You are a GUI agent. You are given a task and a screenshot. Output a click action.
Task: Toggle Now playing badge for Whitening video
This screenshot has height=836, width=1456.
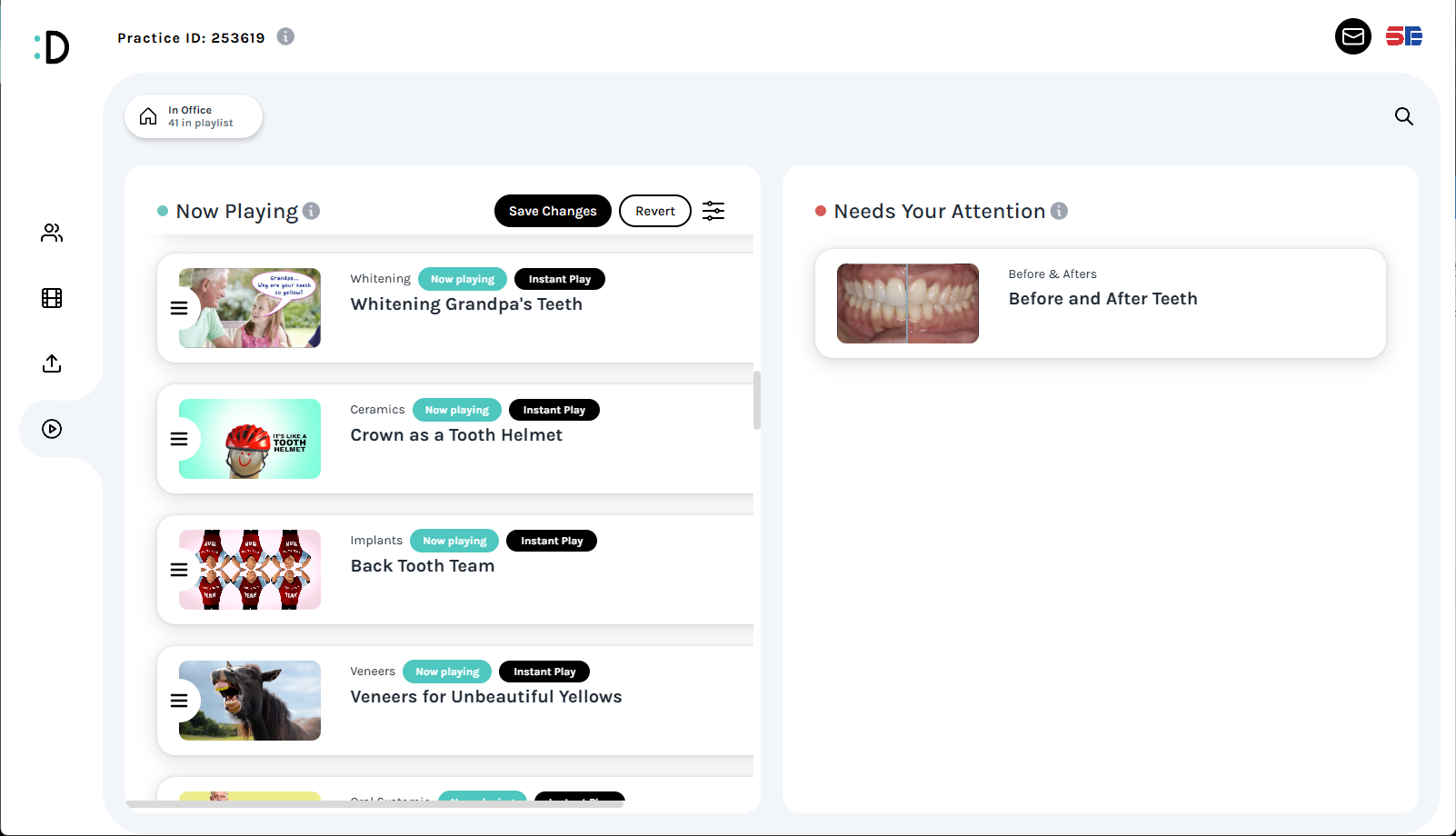463,279
